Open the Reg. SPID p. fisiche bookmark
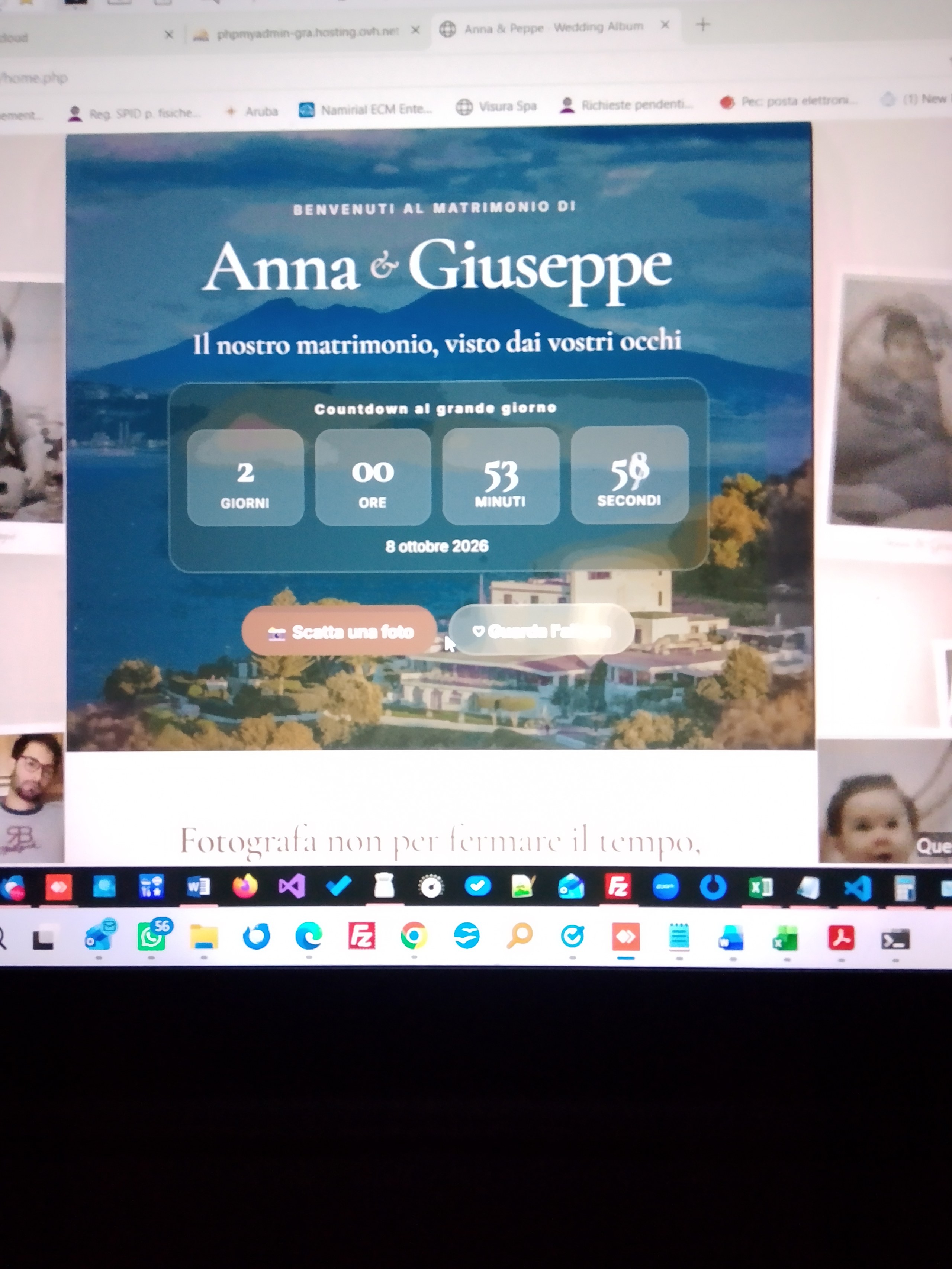This screenshot has width=952, height=1269. 134,114
